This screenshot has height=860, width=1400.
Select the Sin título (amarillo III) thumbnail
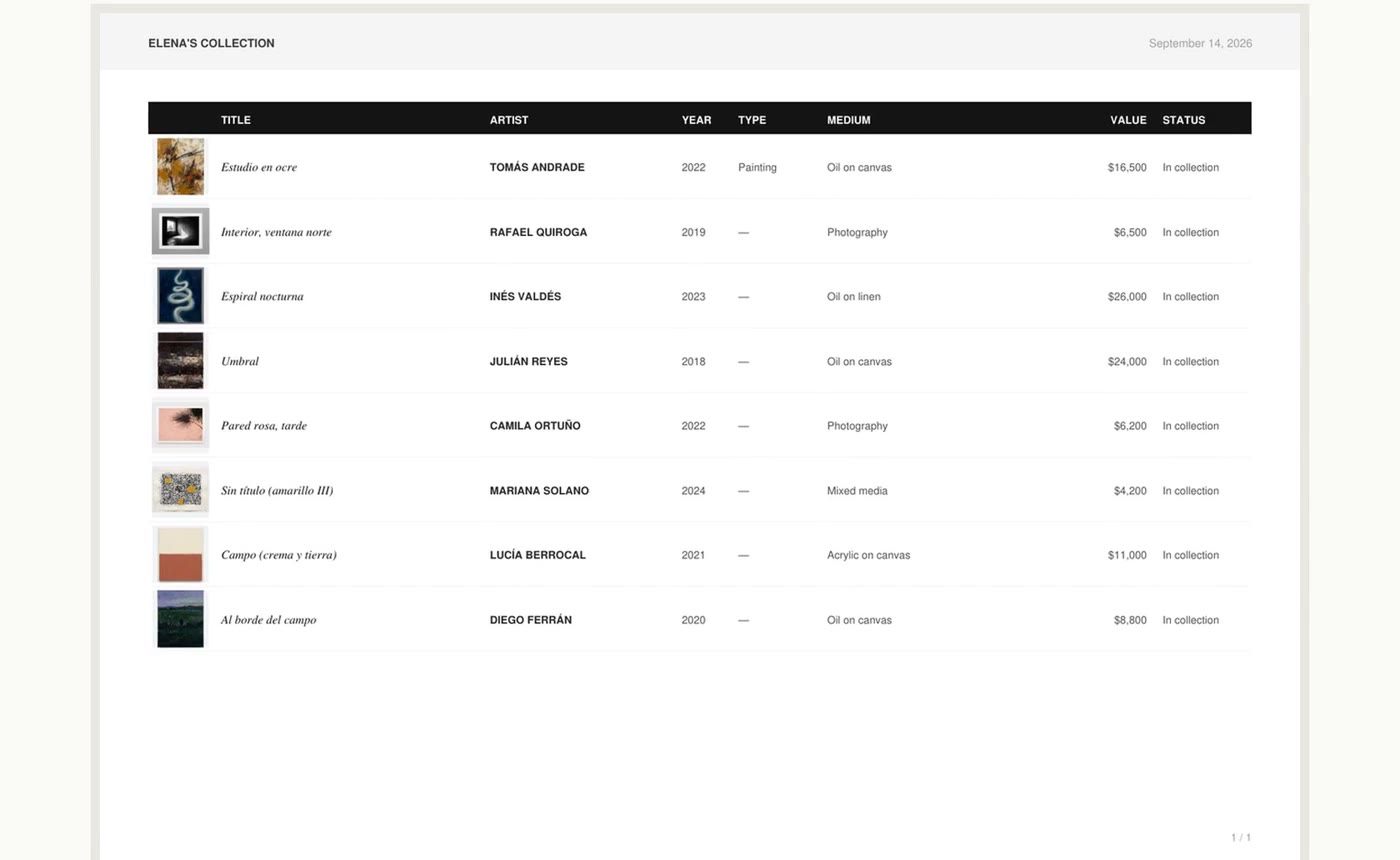[x=180, y=490]
